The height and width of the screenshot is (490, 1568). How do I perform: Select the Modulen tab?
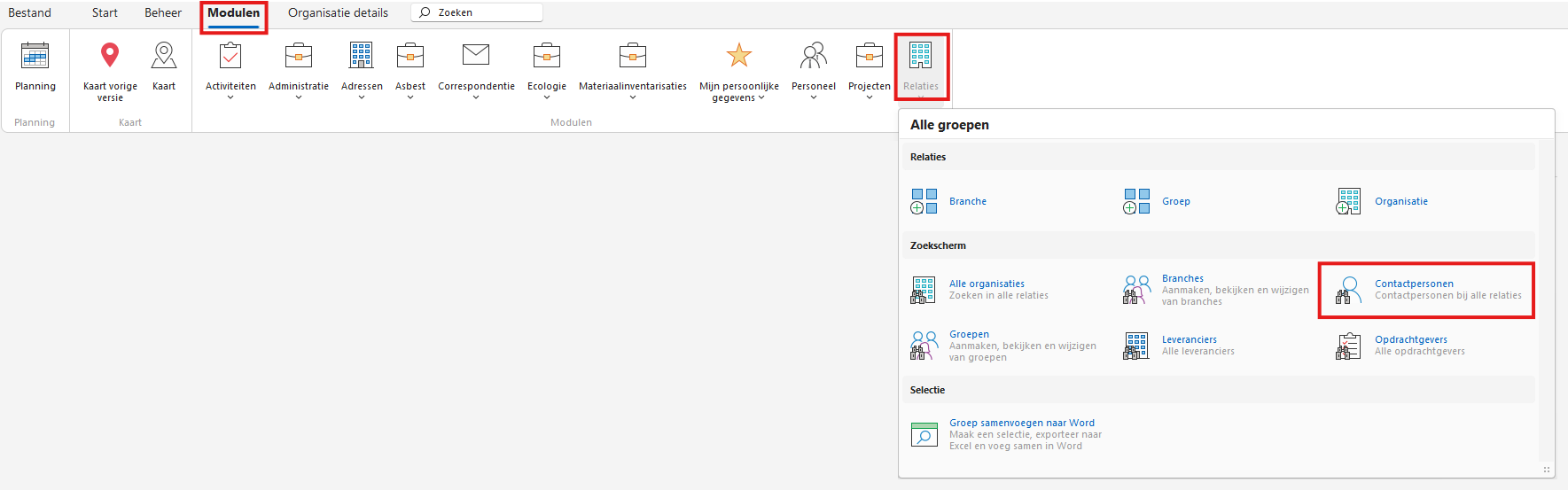(x=234, y=12)
